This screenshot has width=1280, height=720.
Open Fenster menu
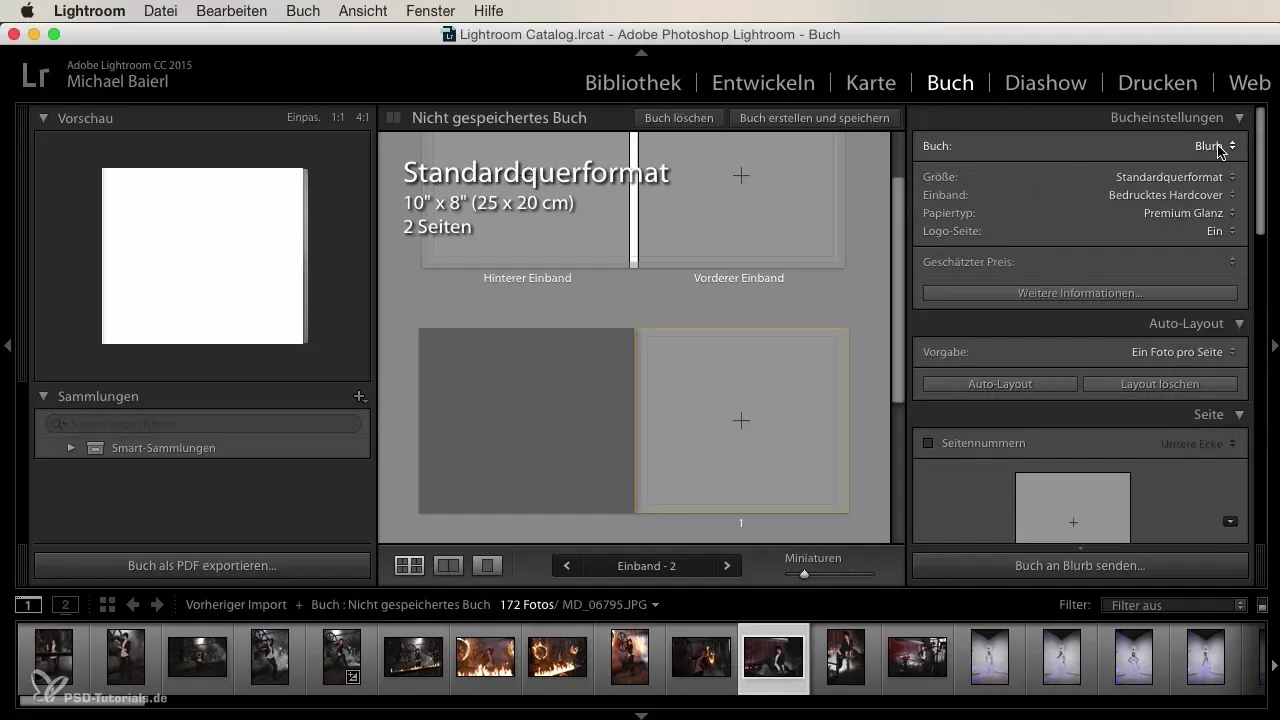point(431,11)
